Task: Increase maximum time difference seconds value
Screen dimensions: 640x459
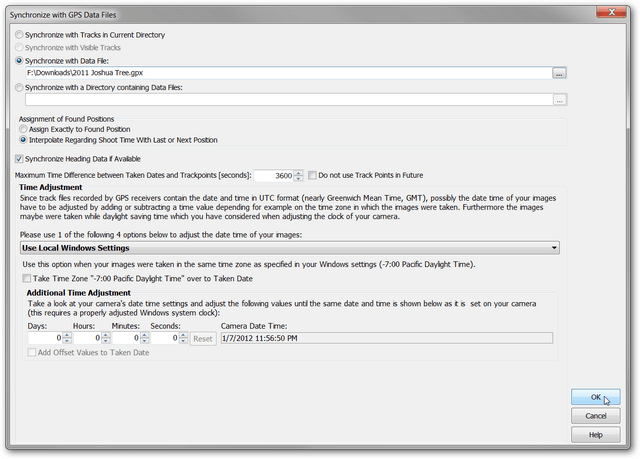Action: point(299,173)
